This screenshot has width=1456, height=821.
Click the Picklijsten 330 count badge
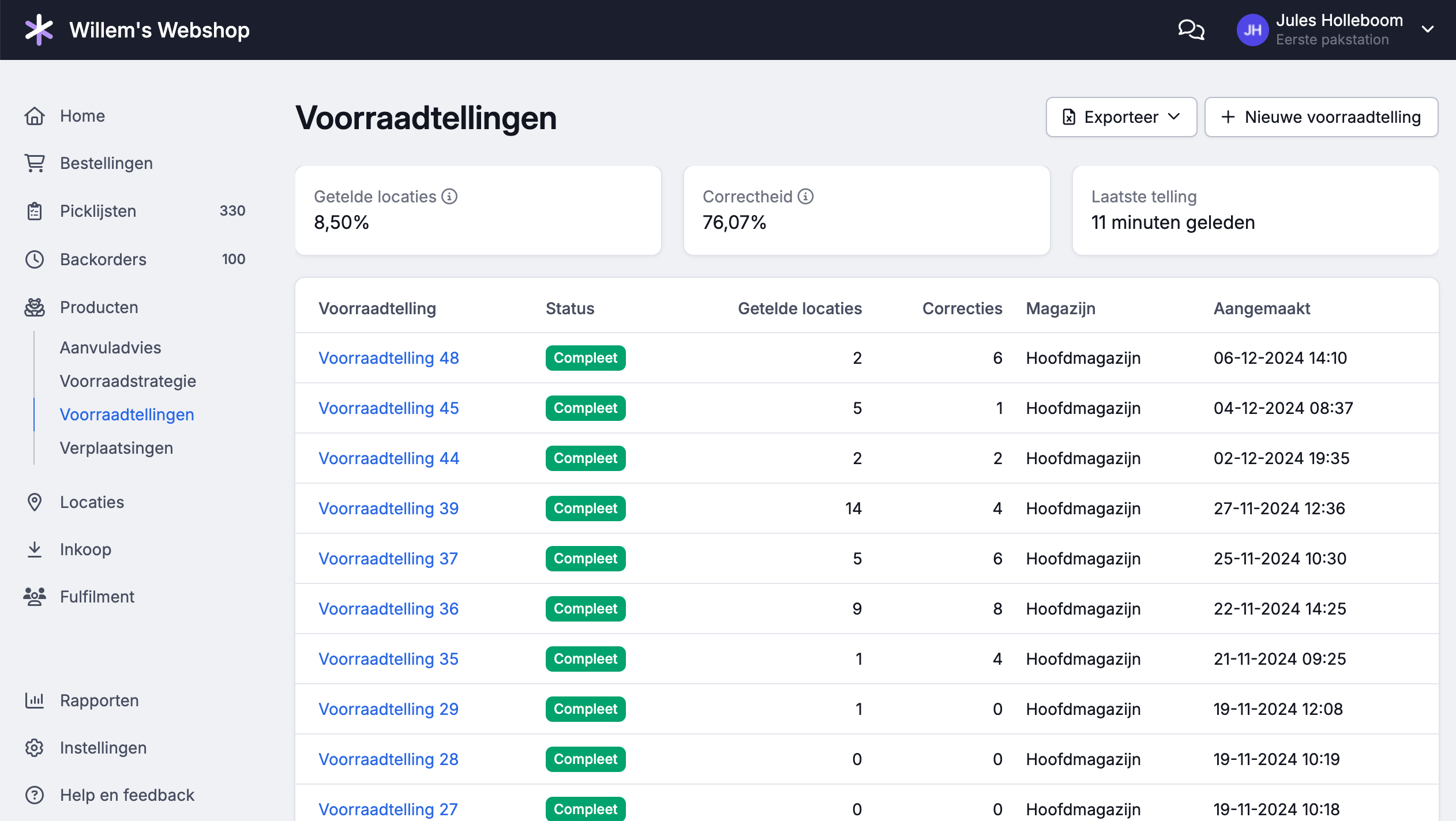[232, 211]
